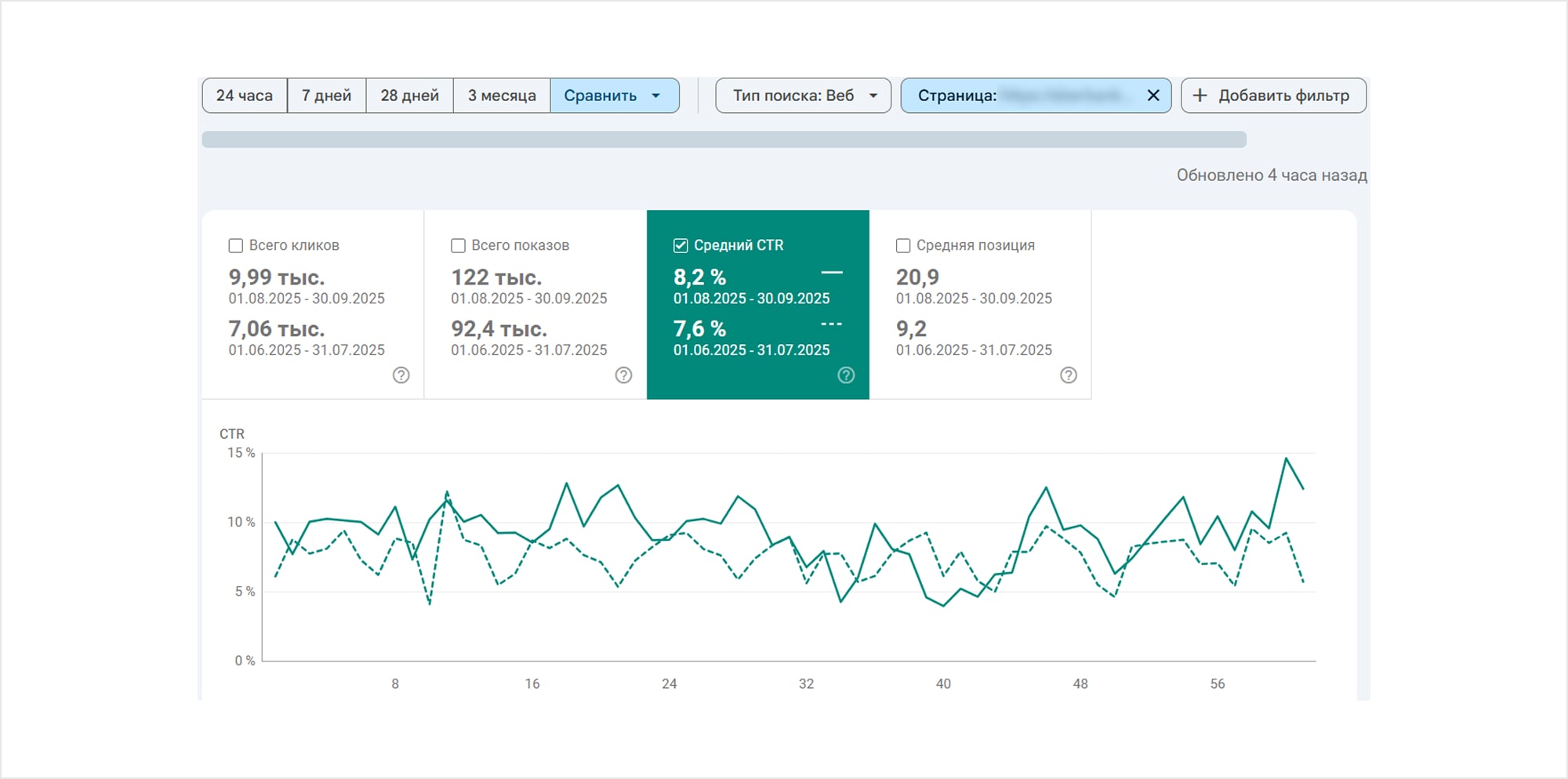Open help for the Средняя позиция card
The width and height of the screenshot is (1568, 779).
pos(1069,375)
